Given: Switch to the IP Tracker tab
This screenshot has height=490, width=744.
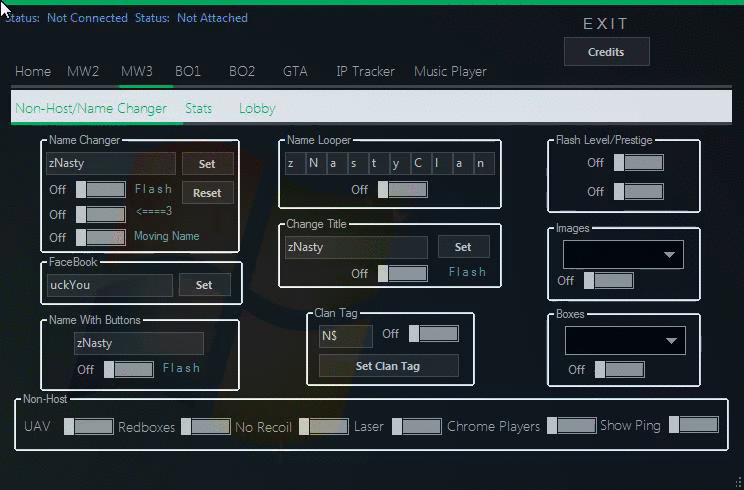Looking at the screenshot, I should 365,72.
